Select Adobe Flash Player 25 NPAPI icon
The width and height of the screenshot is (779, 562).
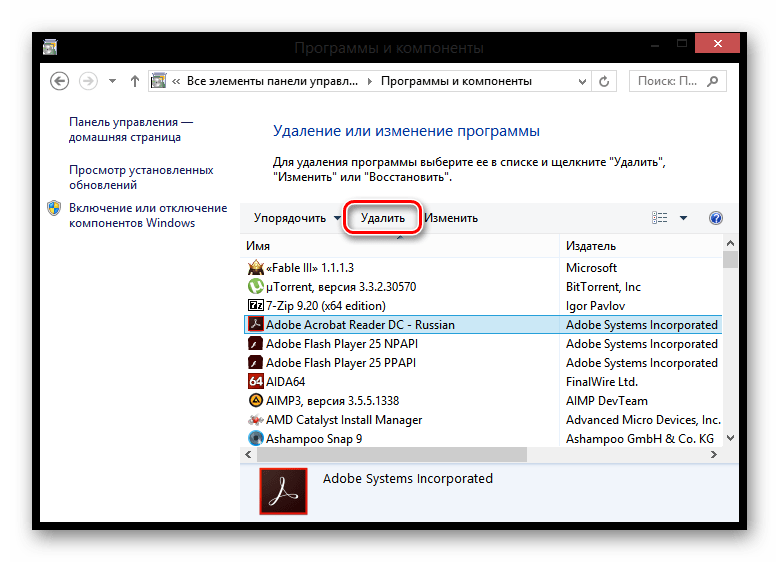[255, 343]
